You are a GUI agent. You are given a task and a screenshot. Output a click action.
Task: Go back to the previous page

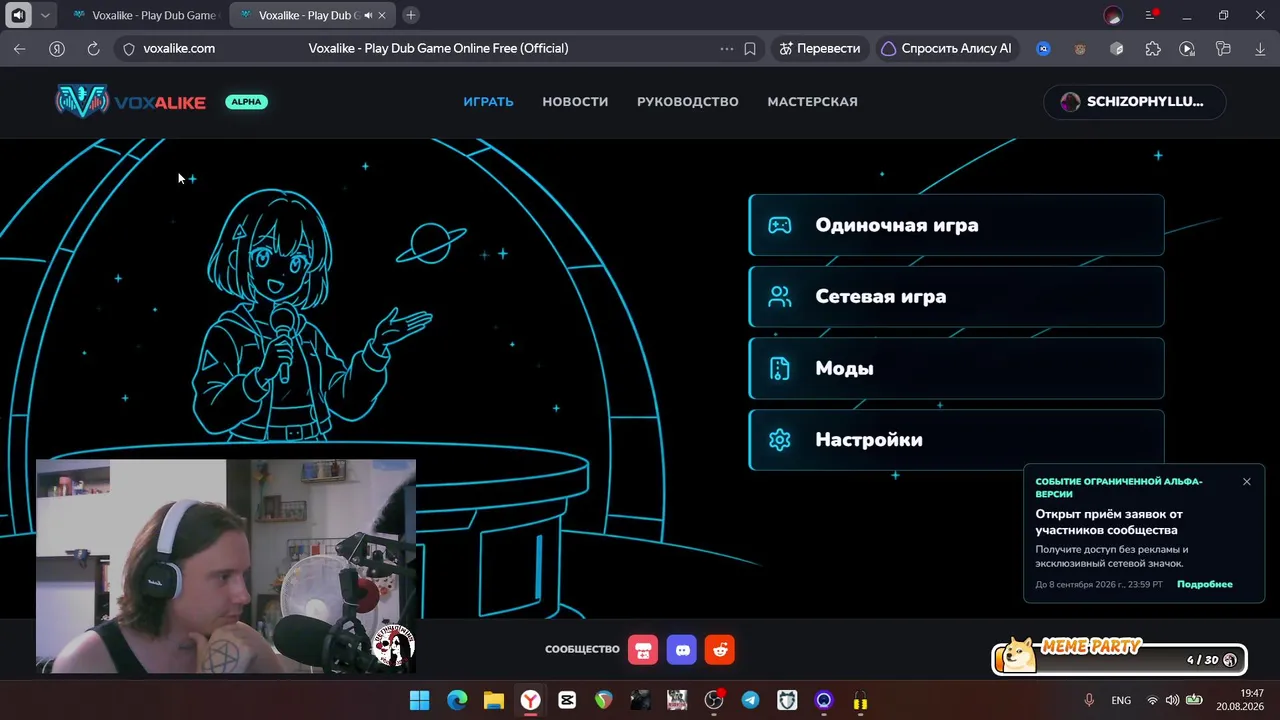[x=20, y=48]
